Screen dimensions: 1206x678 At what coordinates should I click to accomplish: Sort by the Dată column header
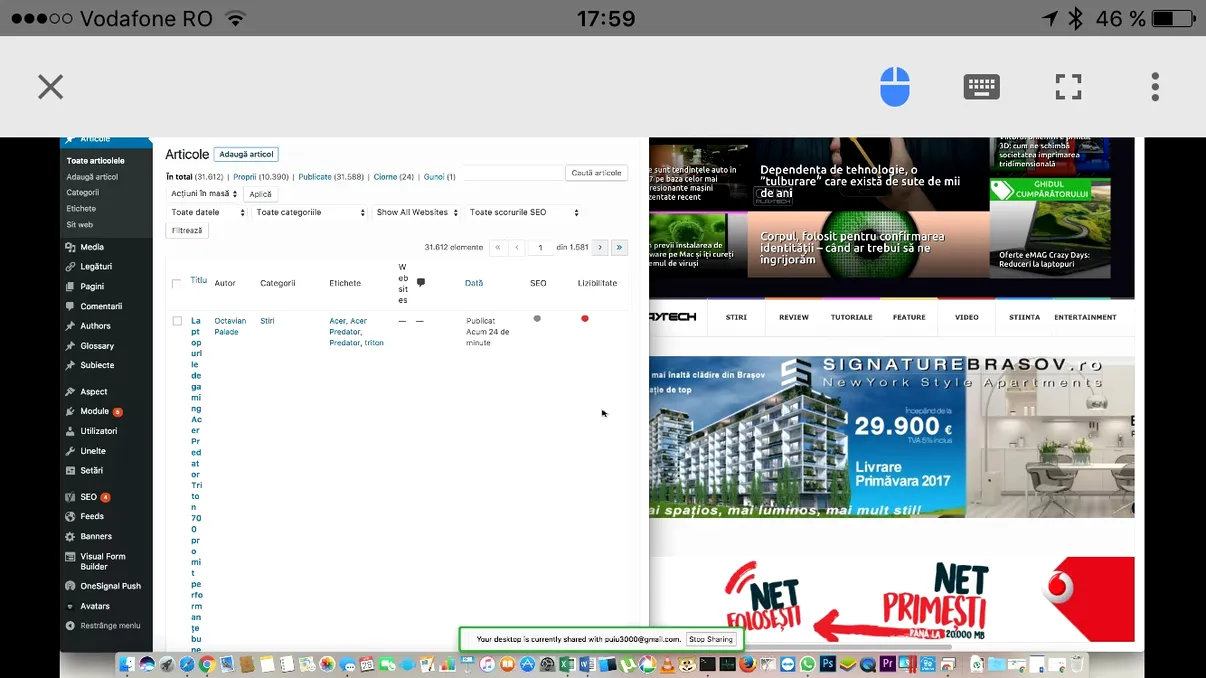click(x=474, y=283)
